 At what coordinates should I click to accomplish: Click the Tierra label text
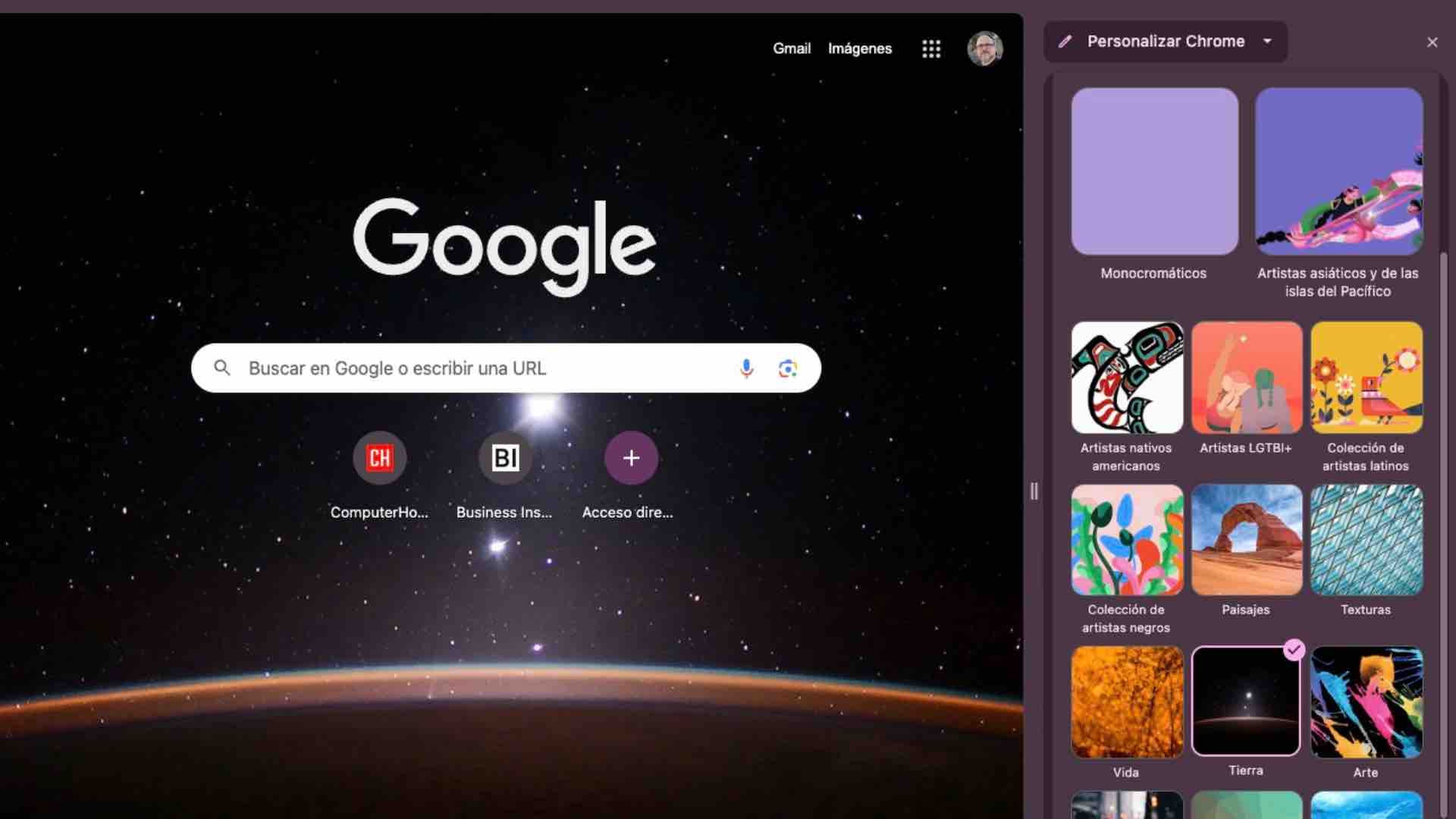click(1246, 771)
